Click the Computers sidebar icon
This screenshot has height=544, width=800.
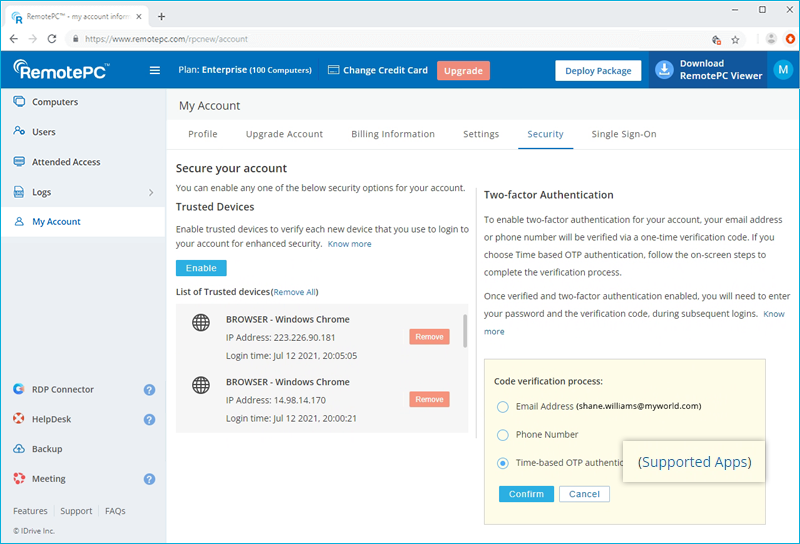click(x=19, y=101)
